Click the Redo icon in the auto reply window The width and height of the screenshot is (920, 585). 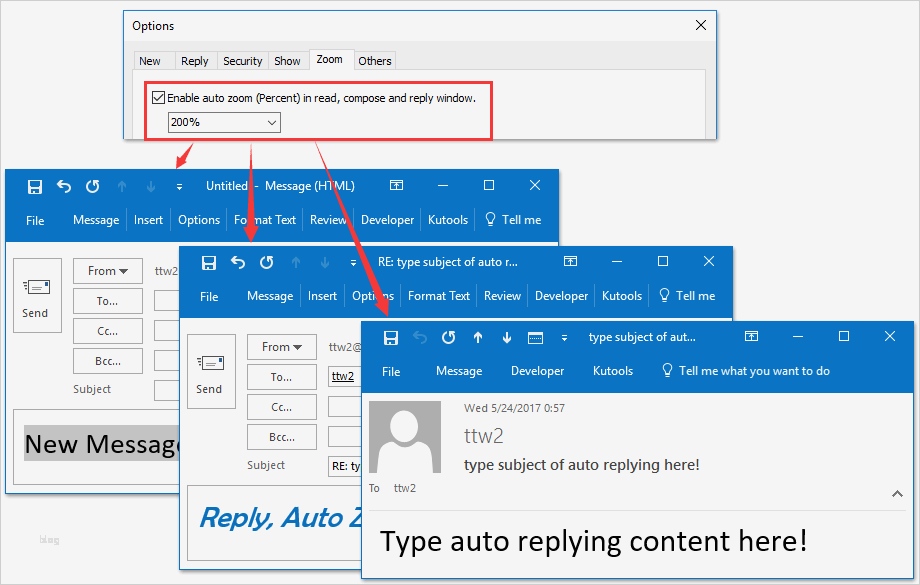click(449, 337)
